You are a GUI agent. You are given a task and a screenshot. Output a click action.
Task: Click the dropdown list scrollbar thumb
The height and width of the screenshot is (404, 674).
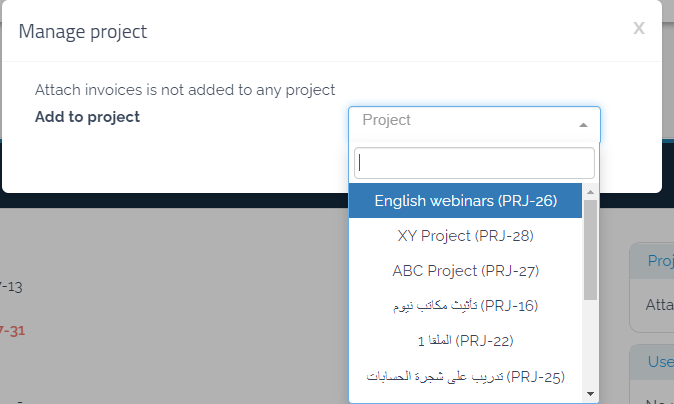coord(590,248)
